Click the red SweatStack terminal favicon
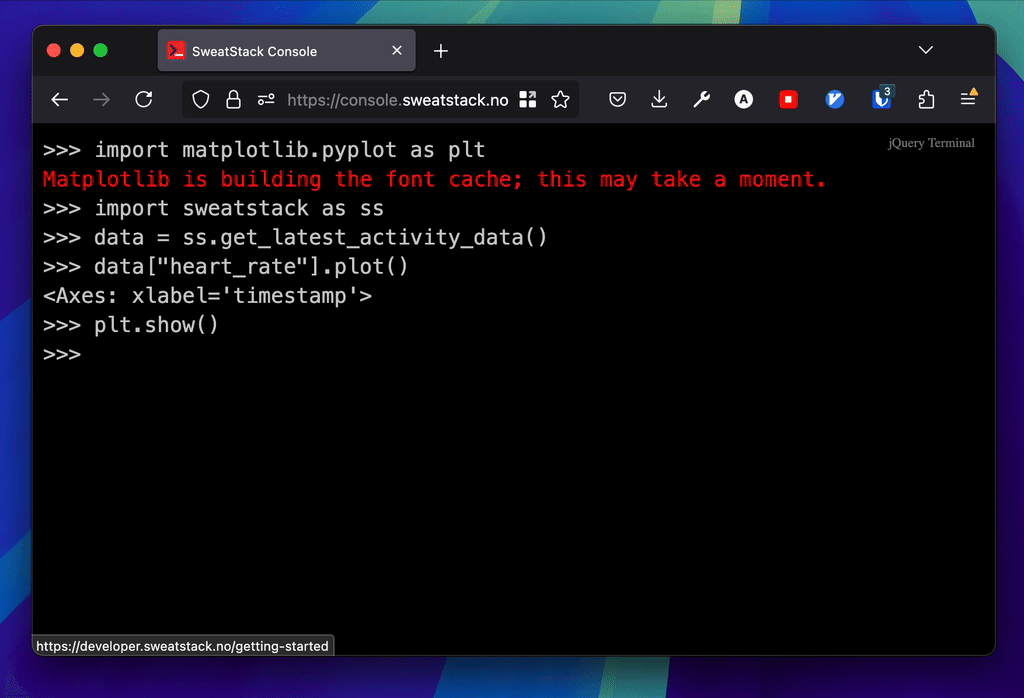Viewport: 1024px width, 698px height. pos(176,50)
